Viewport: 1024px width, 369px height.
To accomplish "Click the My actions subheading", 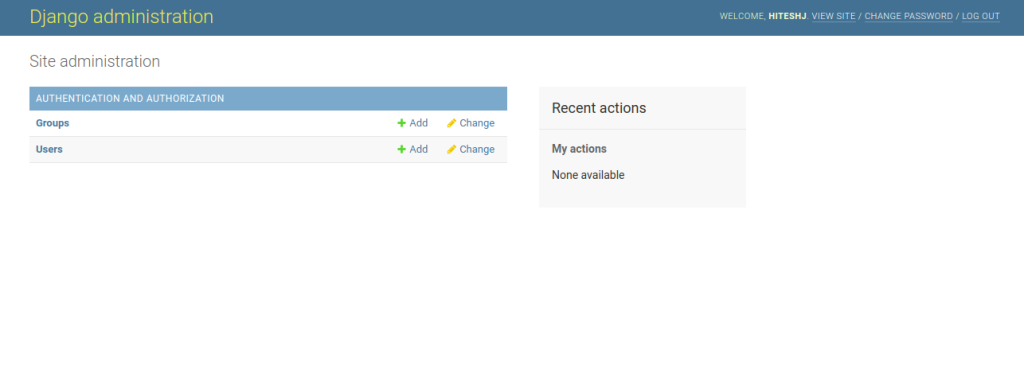I will click(579, 149).
